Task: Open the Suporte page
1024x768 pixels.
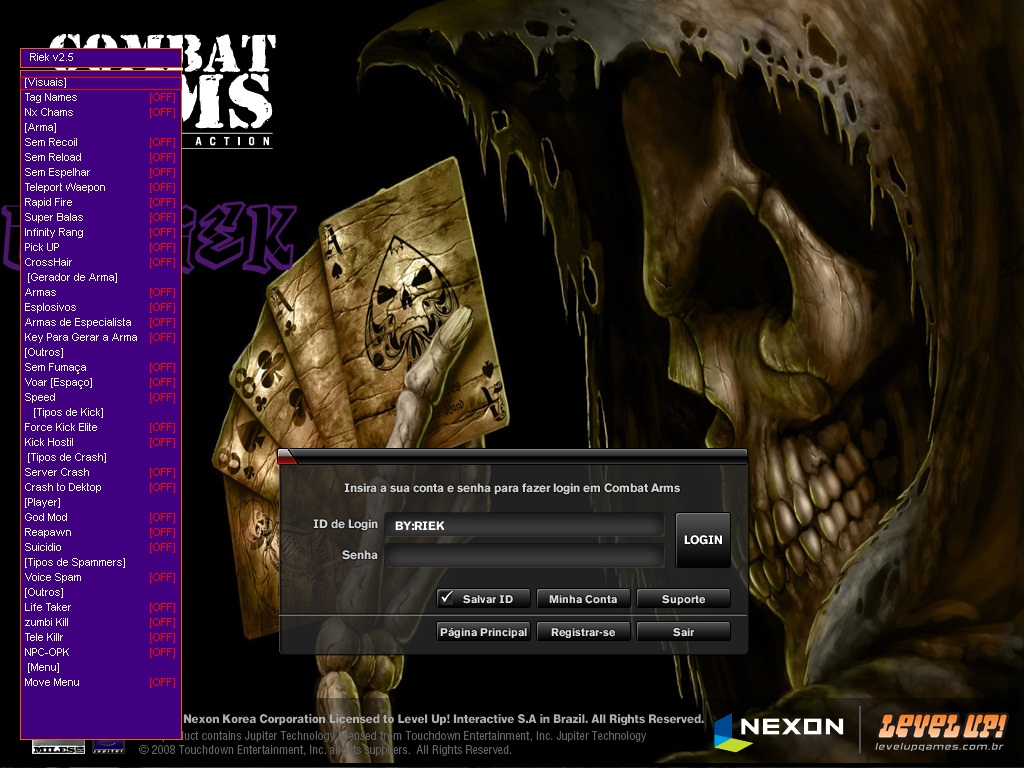Action: point(683,599)
